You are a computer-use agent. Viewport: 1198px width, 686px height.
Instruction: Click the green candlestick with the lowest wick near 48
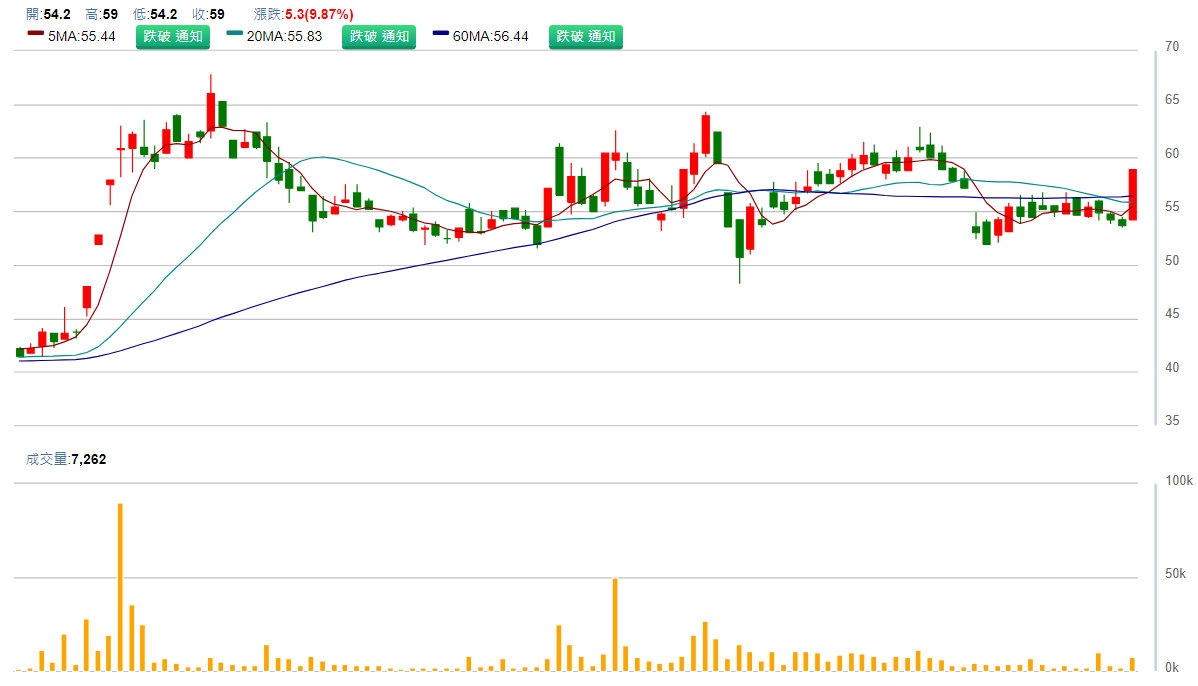tap(739, 238)
